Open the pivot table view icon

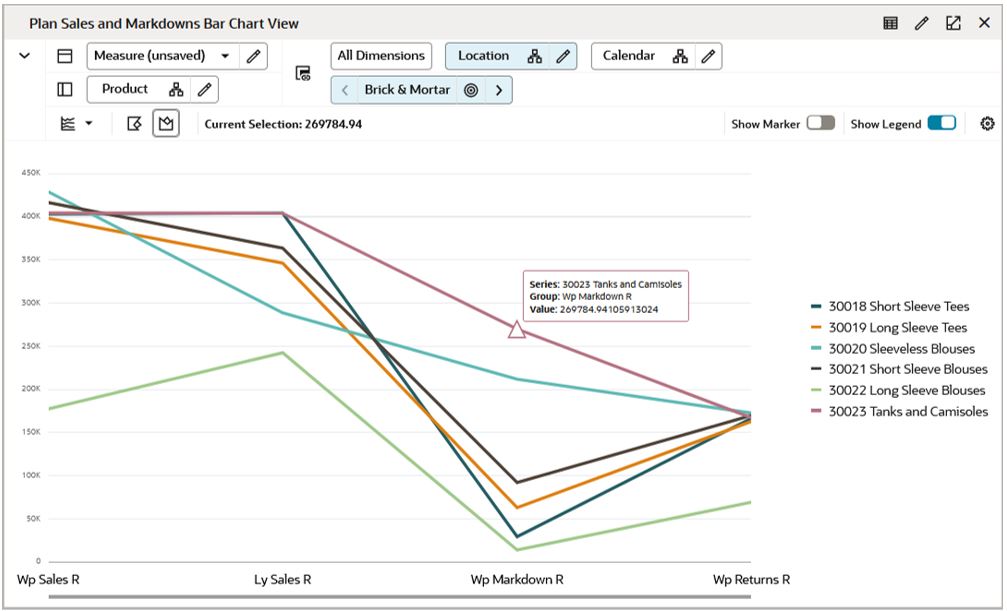(891, 22)
